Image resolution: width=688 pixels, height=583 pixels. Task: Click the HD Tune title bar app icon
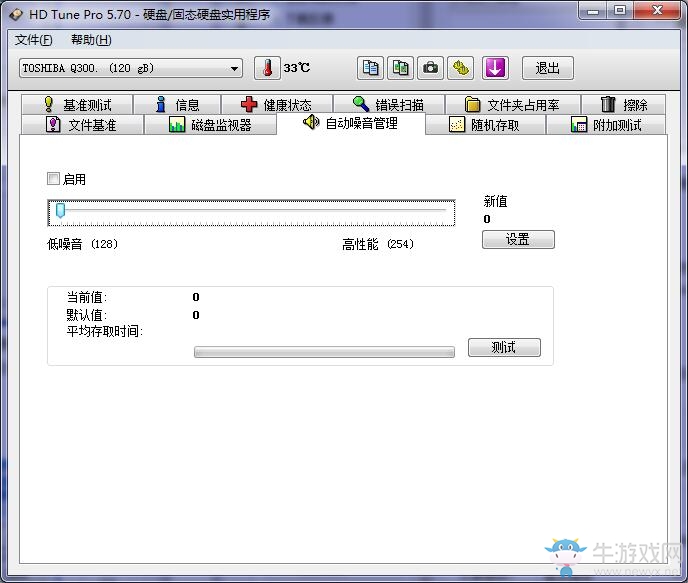coord(16,14)
